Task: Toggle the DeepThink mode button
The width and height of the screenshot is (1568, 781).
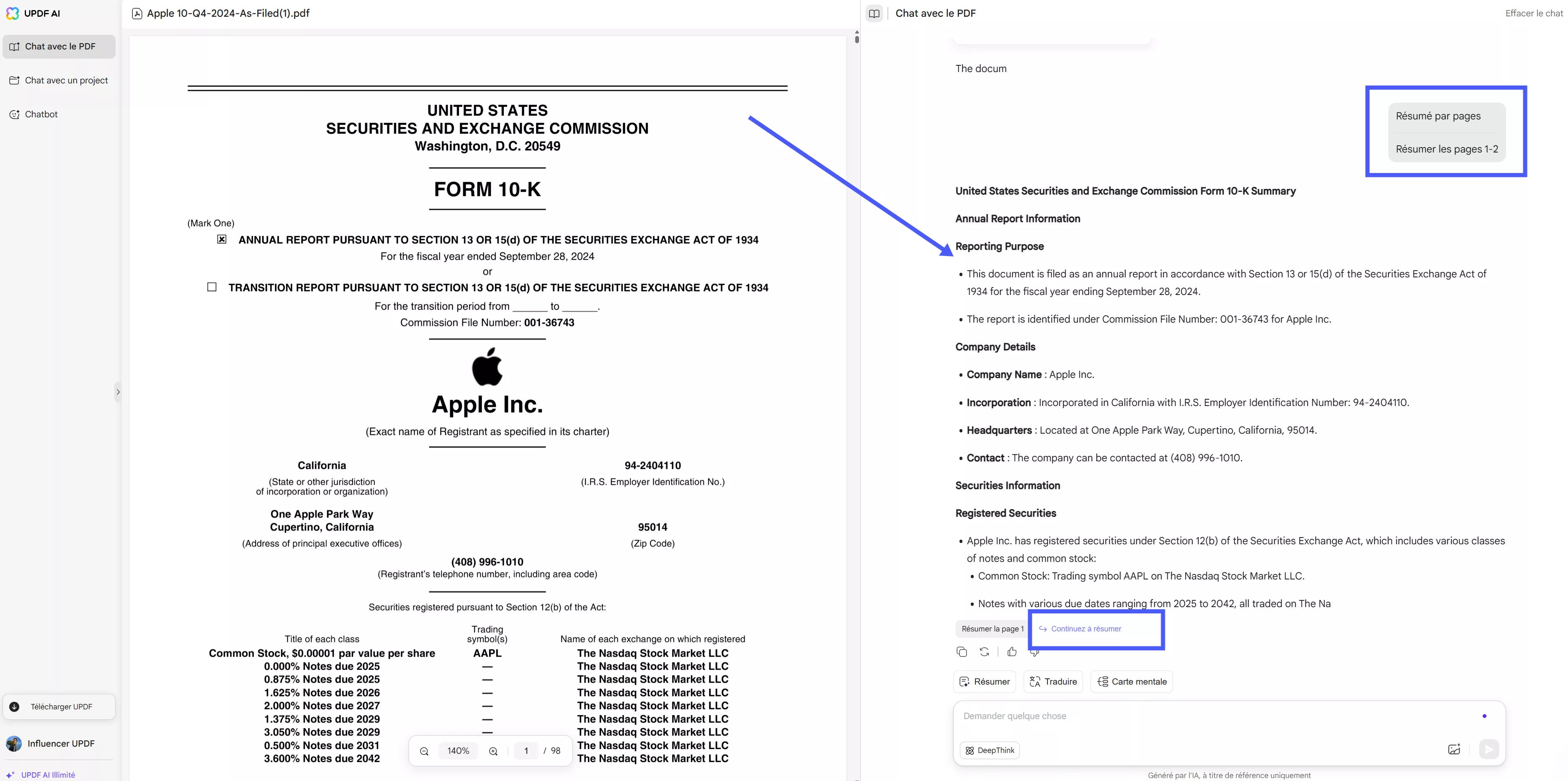Action: click(990, 750)
